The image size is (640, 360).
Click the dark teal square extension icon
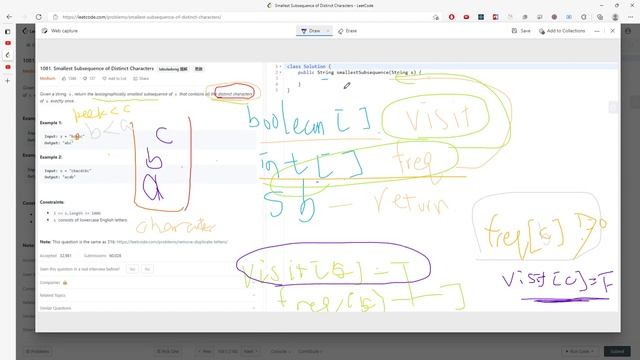[481, 17]
